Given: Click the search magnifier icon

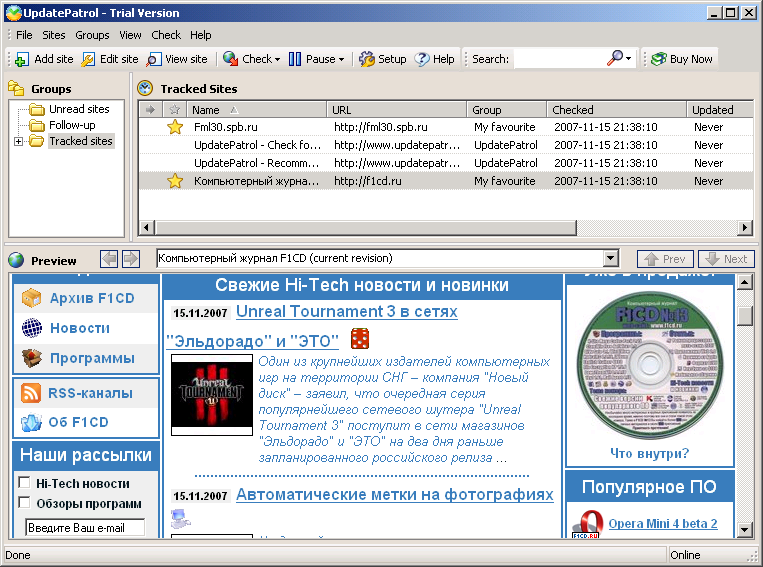Looking at the screenshot, I should click(615, 58).
